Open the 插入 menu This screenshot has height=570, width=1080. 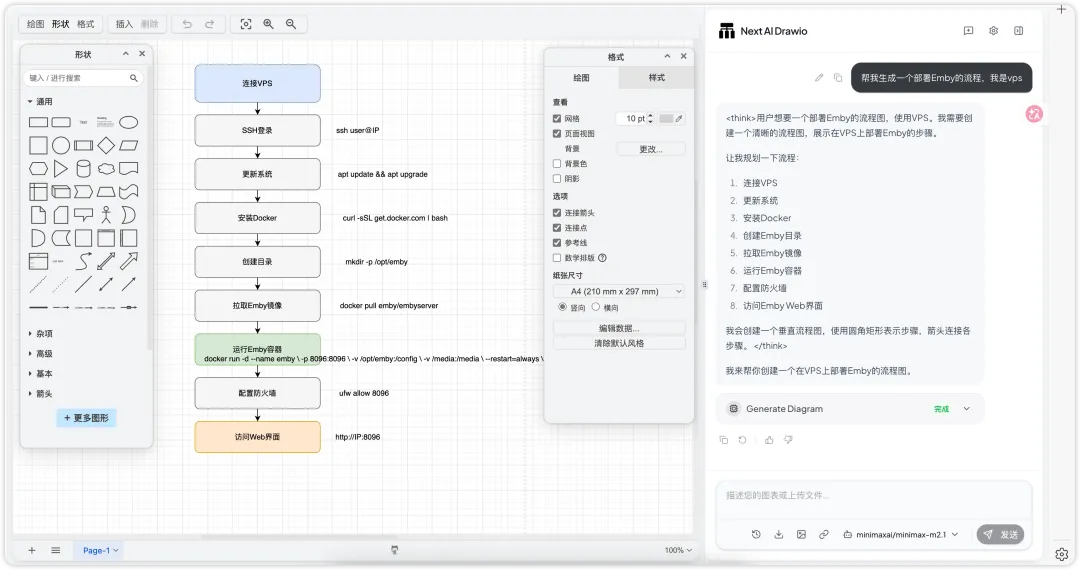click(x=124, y=24)
